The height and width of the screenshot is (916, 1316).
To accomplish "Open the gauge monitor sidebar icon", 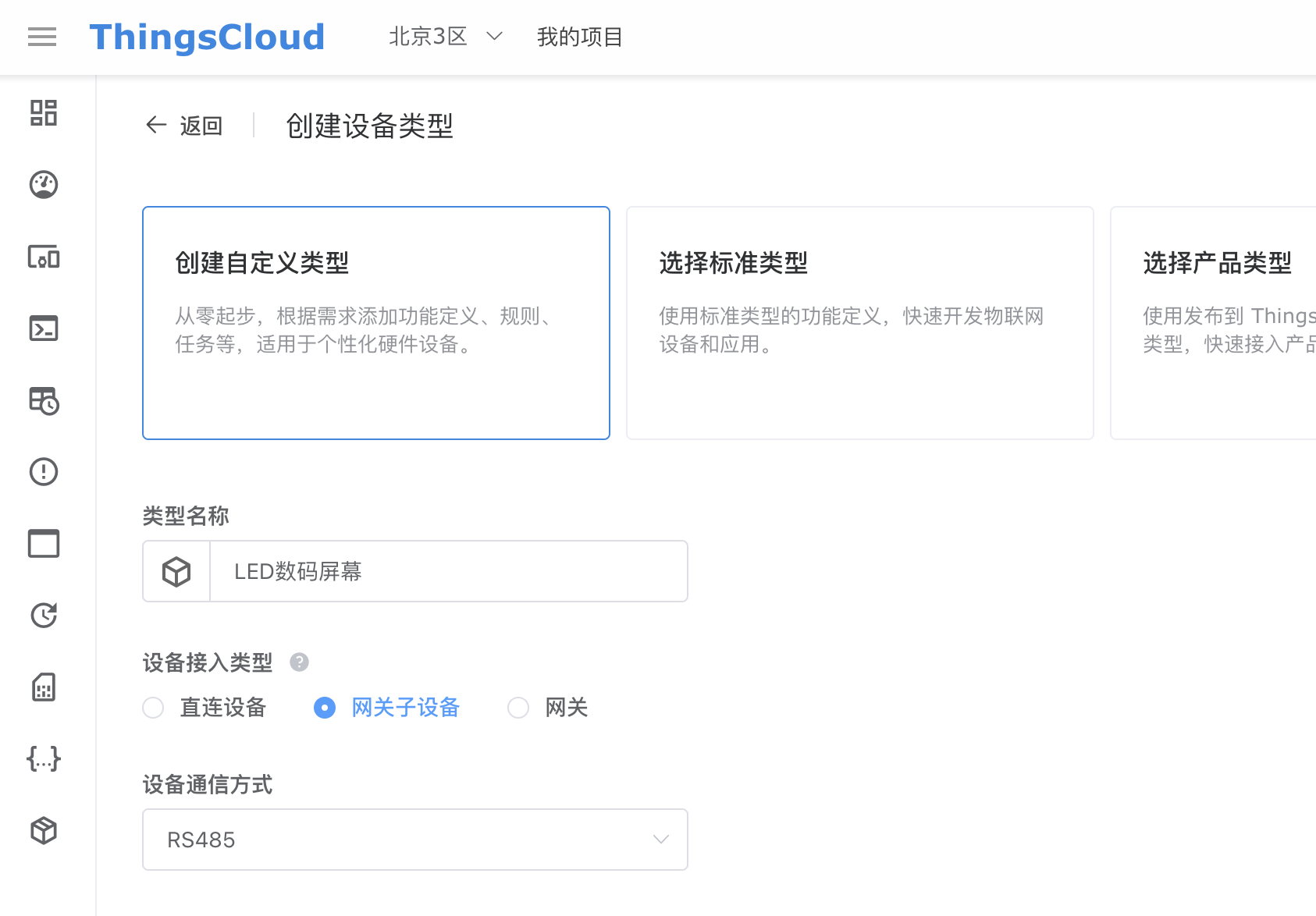I will click(44, 184).
